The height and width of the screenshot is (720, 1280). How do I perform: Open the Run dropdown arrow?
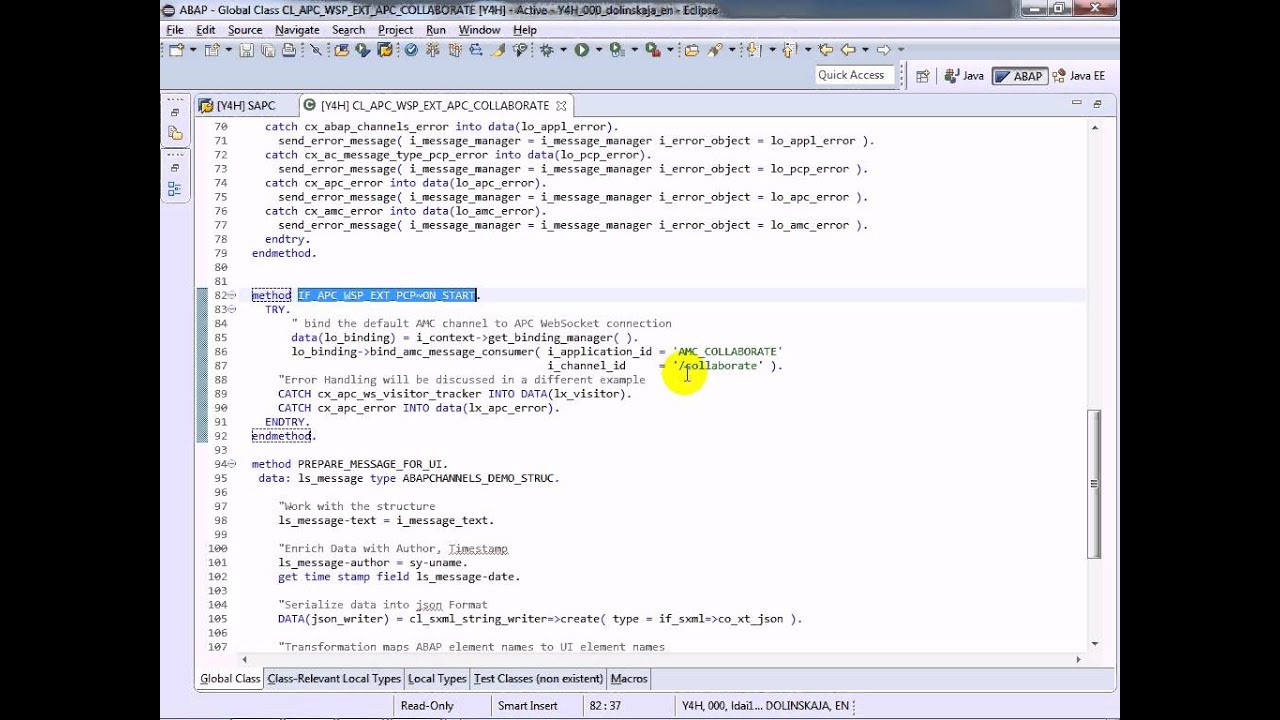599,50
